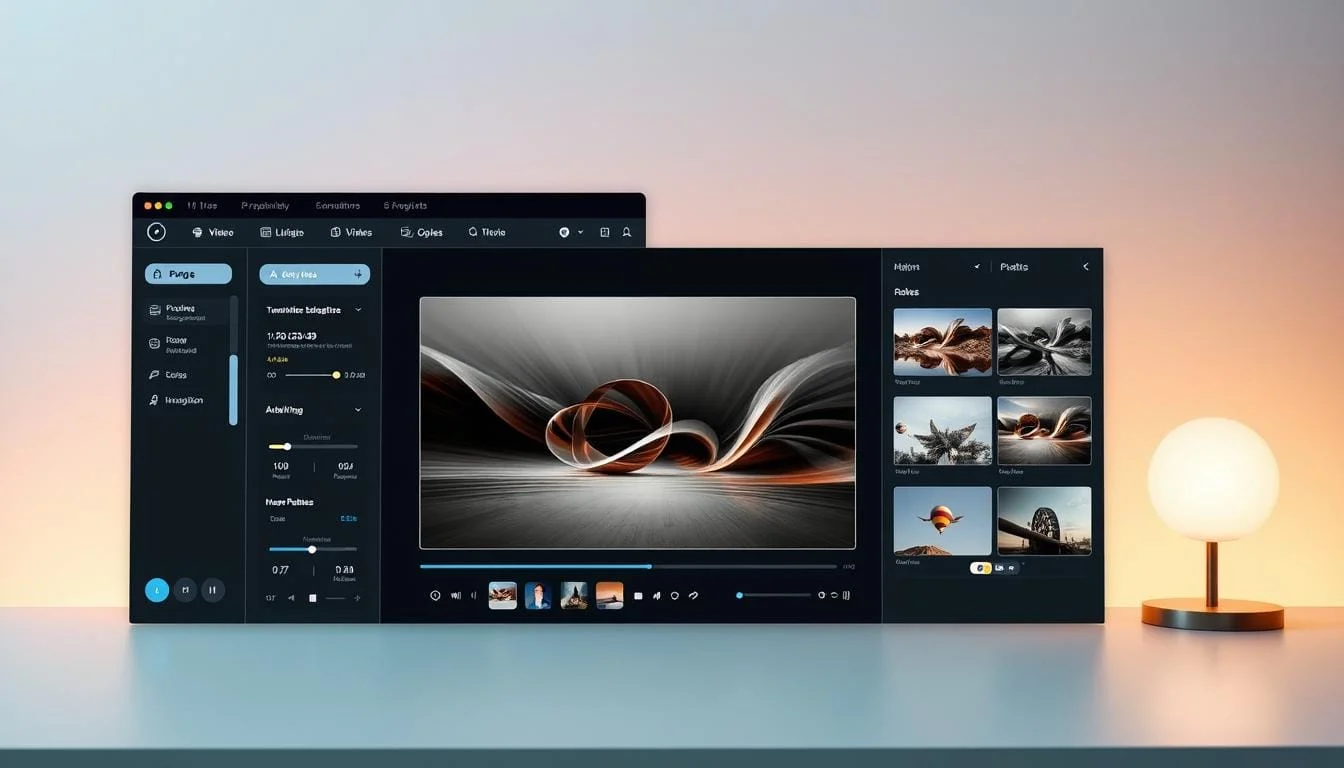Select the brown reflection sculpture thumbnail
The width and height of the screenshot is (1344, 768).
[x=942, y=341]
